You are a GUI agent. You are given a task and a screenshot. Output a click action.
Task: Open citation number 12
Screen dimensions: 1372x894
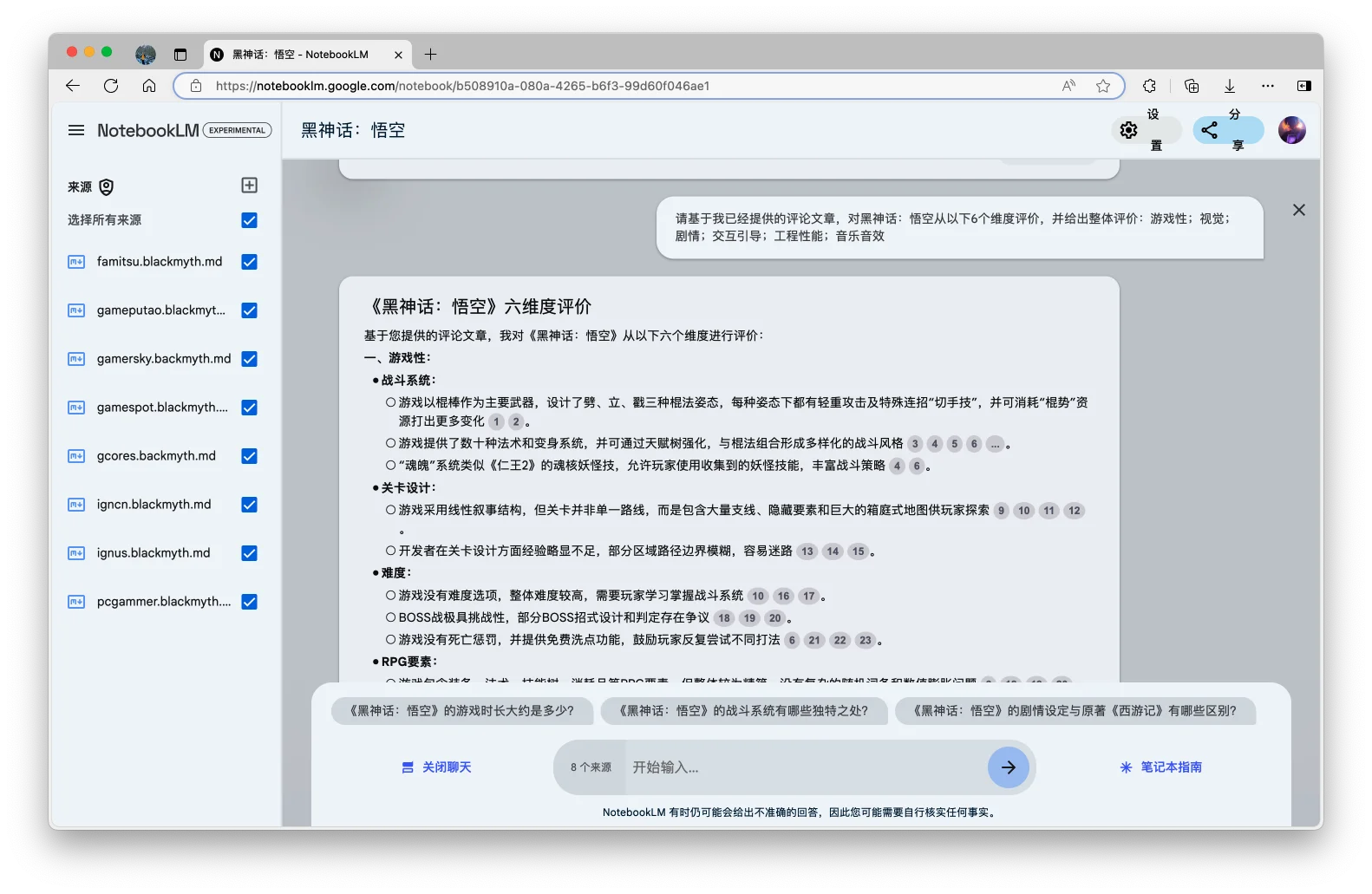(1075, 511)
